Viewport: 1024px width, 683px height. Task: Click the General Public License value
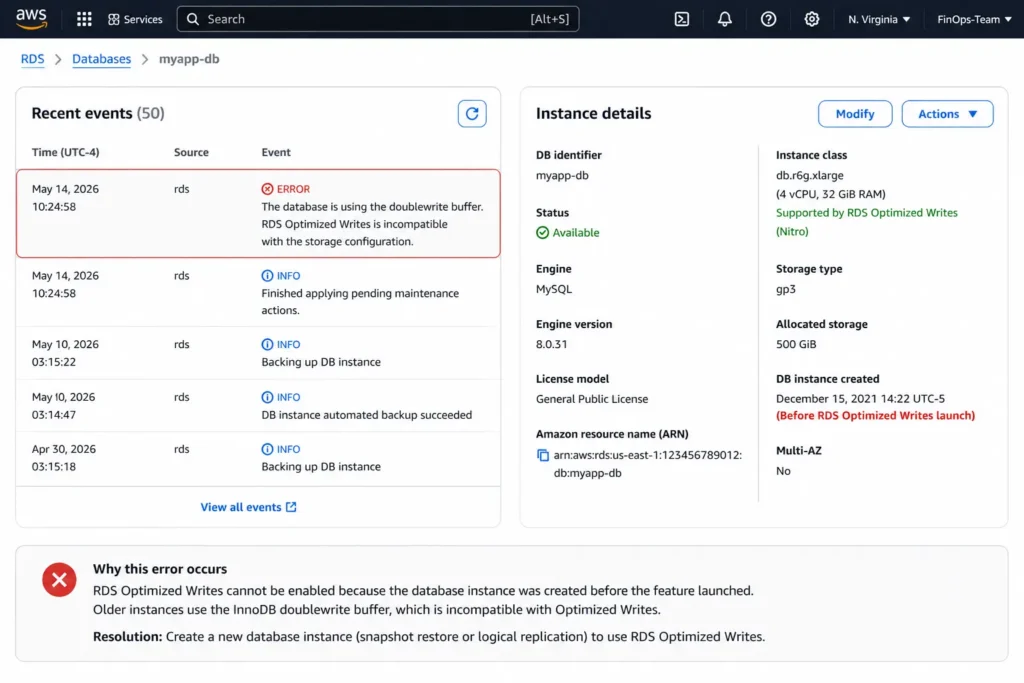point(592,399)
